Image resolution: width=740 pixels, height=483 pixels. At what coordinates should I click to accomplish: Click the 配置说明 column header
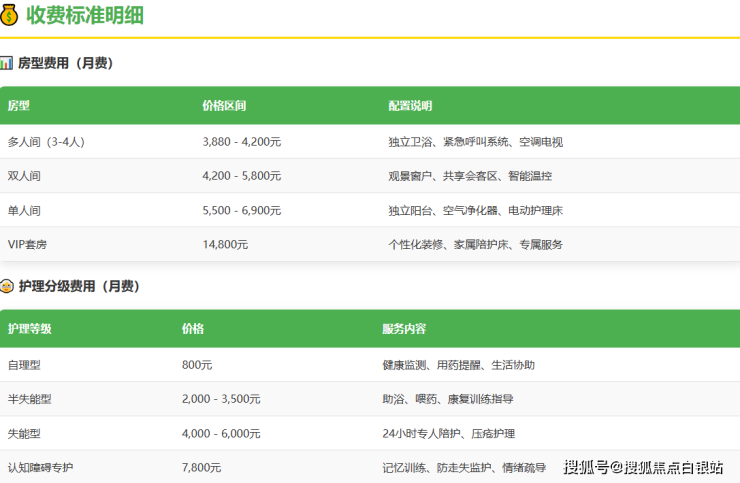410,105
